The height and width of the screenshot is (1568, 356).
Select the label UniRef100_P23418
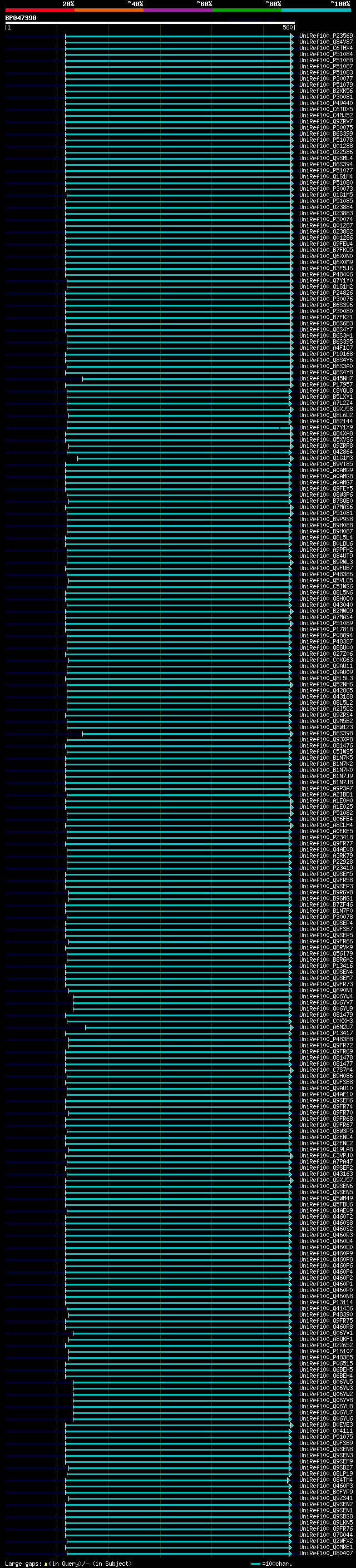[x=326, y=838]
